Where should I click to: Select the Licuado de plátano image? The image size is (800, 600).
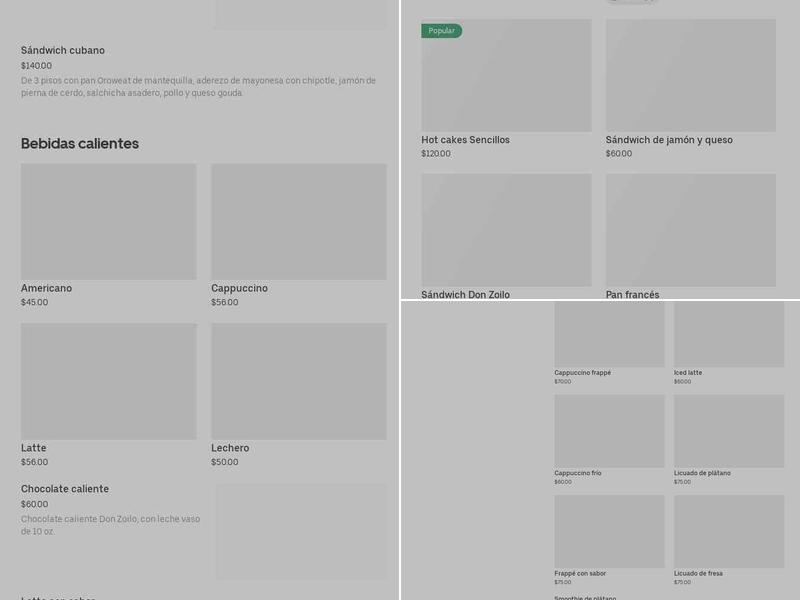click(x=728, y=431)
